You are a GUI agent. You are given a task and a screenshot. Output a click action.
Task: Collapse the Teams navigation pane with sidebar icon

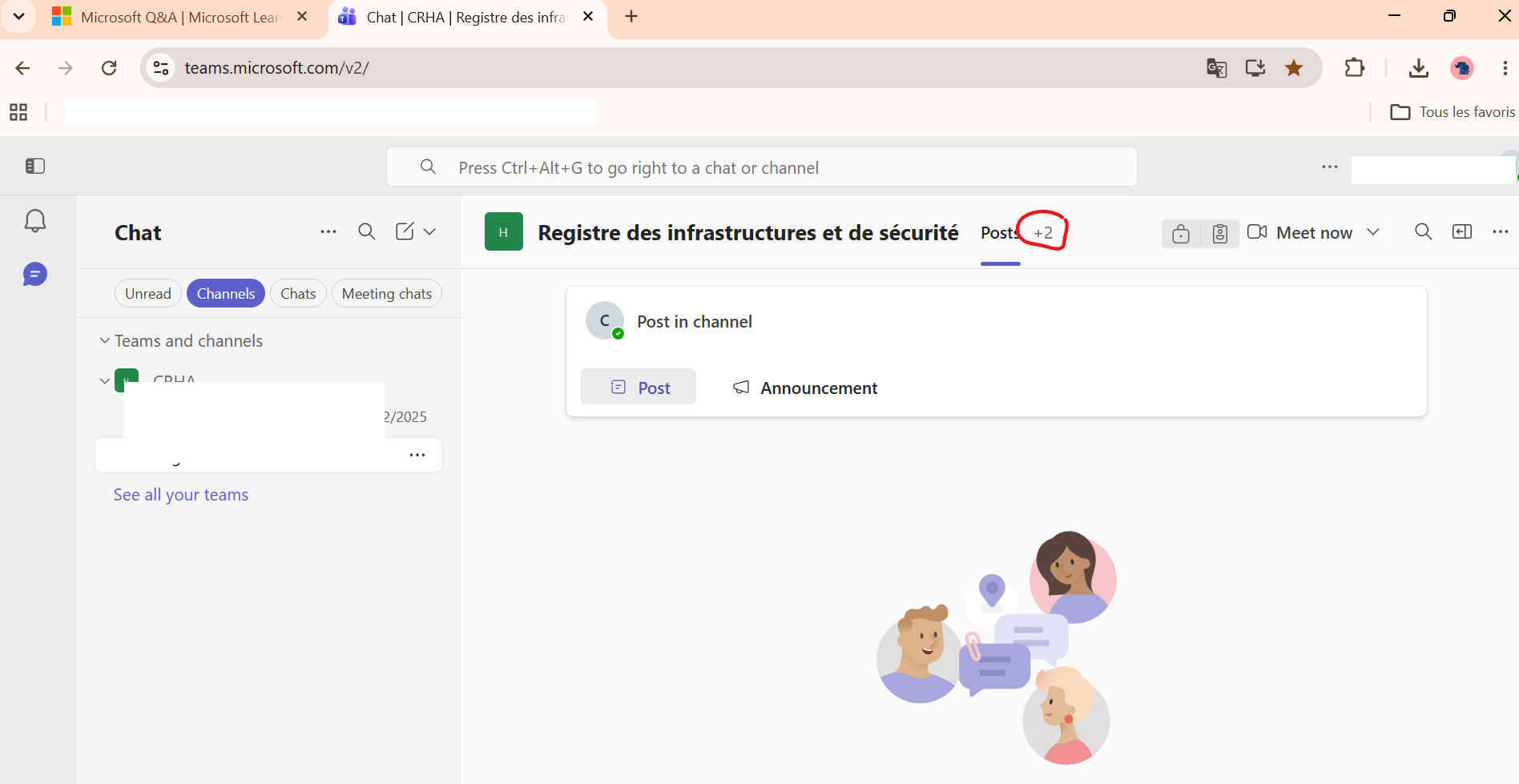coord(35,166)
